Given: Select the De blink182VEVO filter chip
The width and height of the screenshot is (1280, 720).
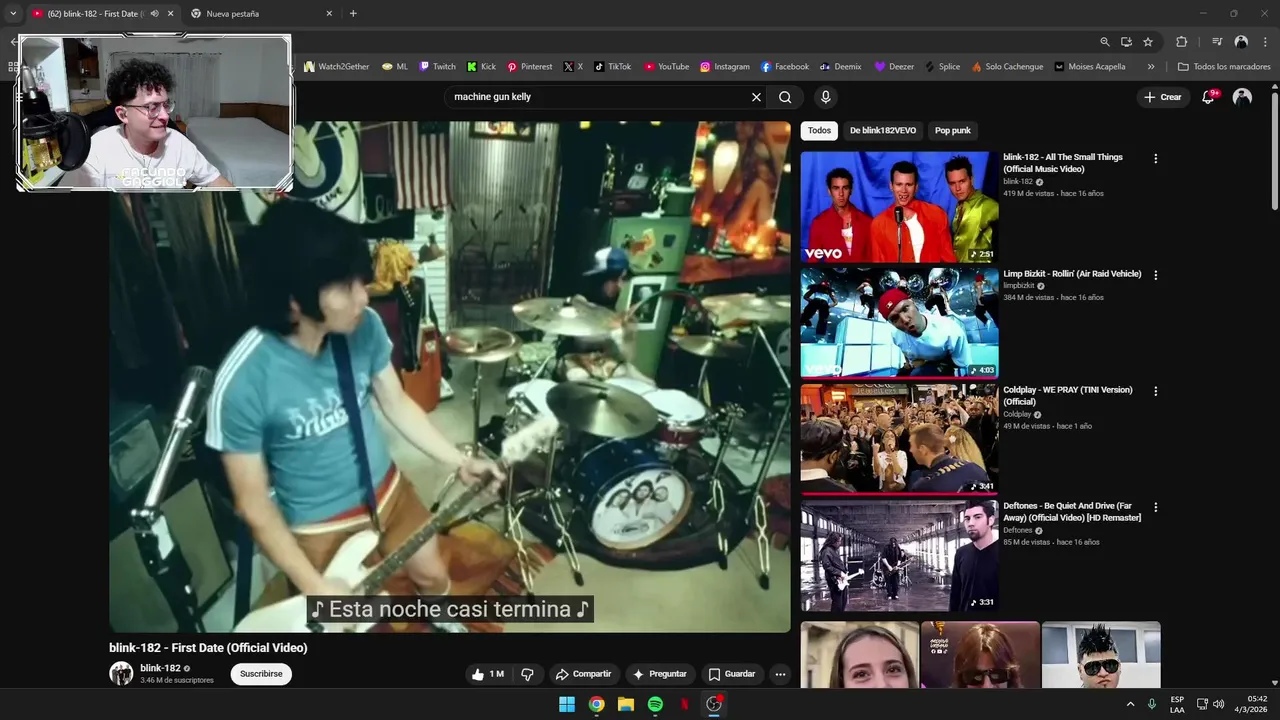Looking at the screenshot, I should 883,130.
